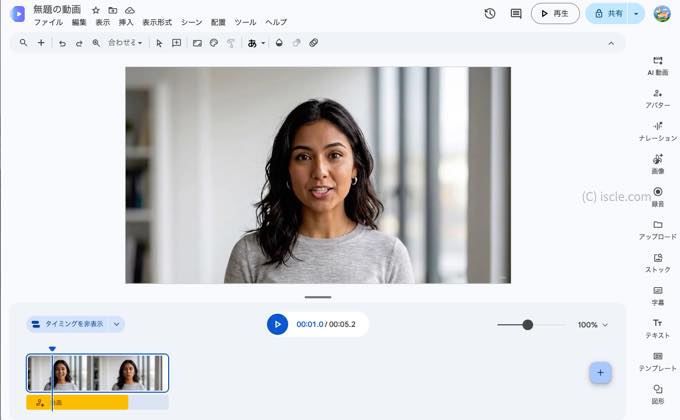Add a new scene with plus button
Viewport: 680px width, 420px height.
coord(600,373)
